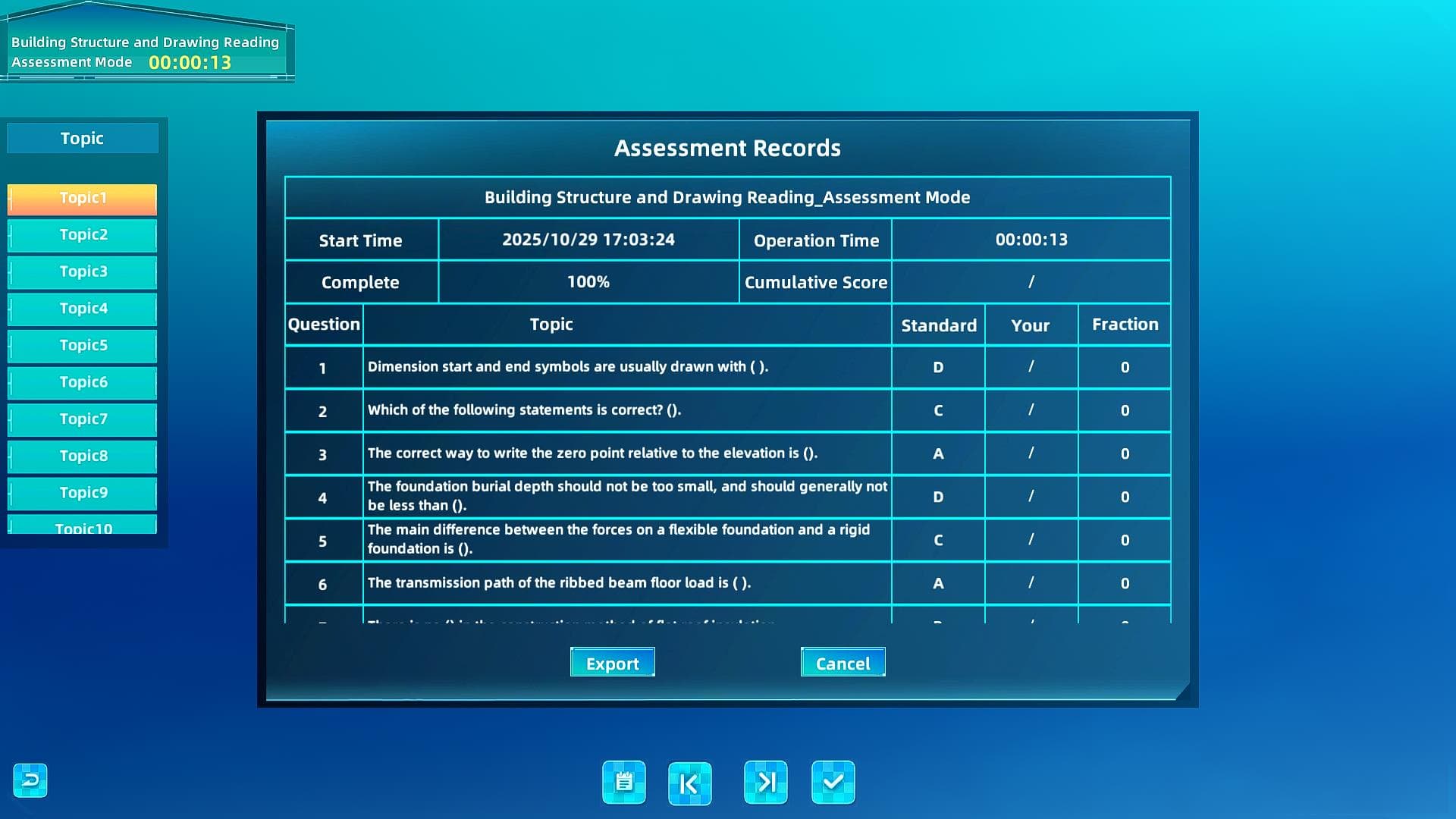Click the return back arrow icon

coord(30,780)
